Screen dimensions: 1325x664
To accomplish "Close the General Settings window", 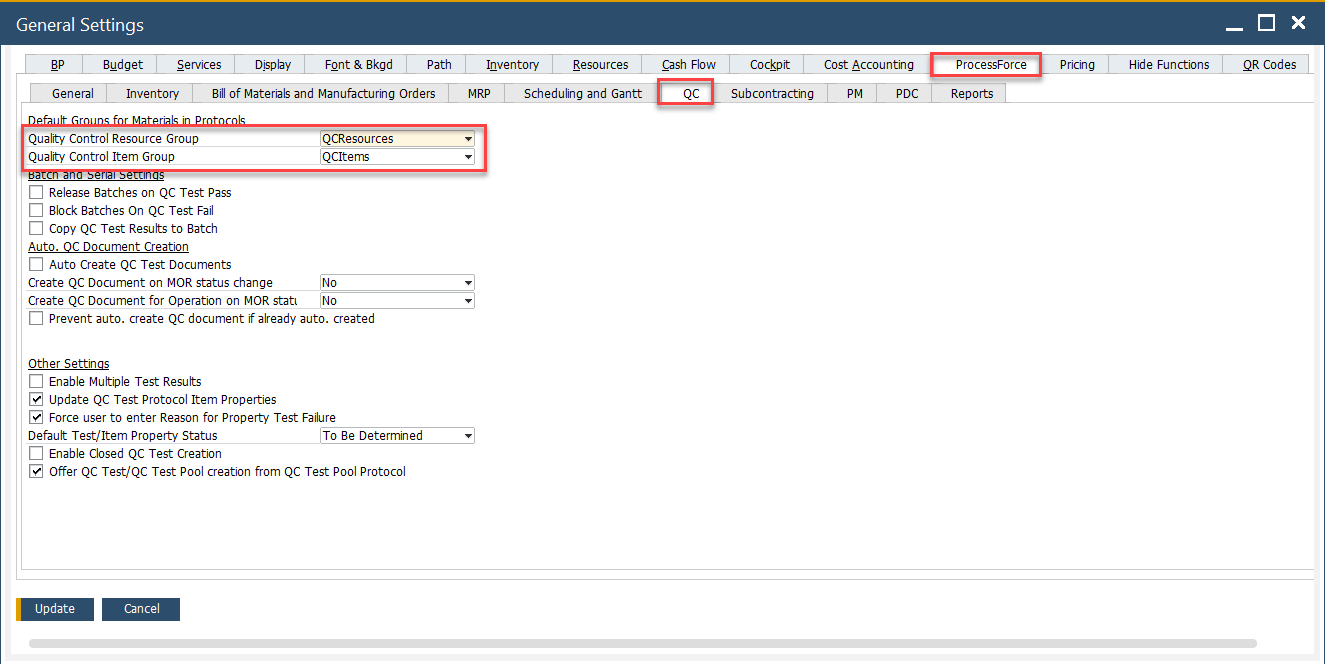I will coord(1298,23).
